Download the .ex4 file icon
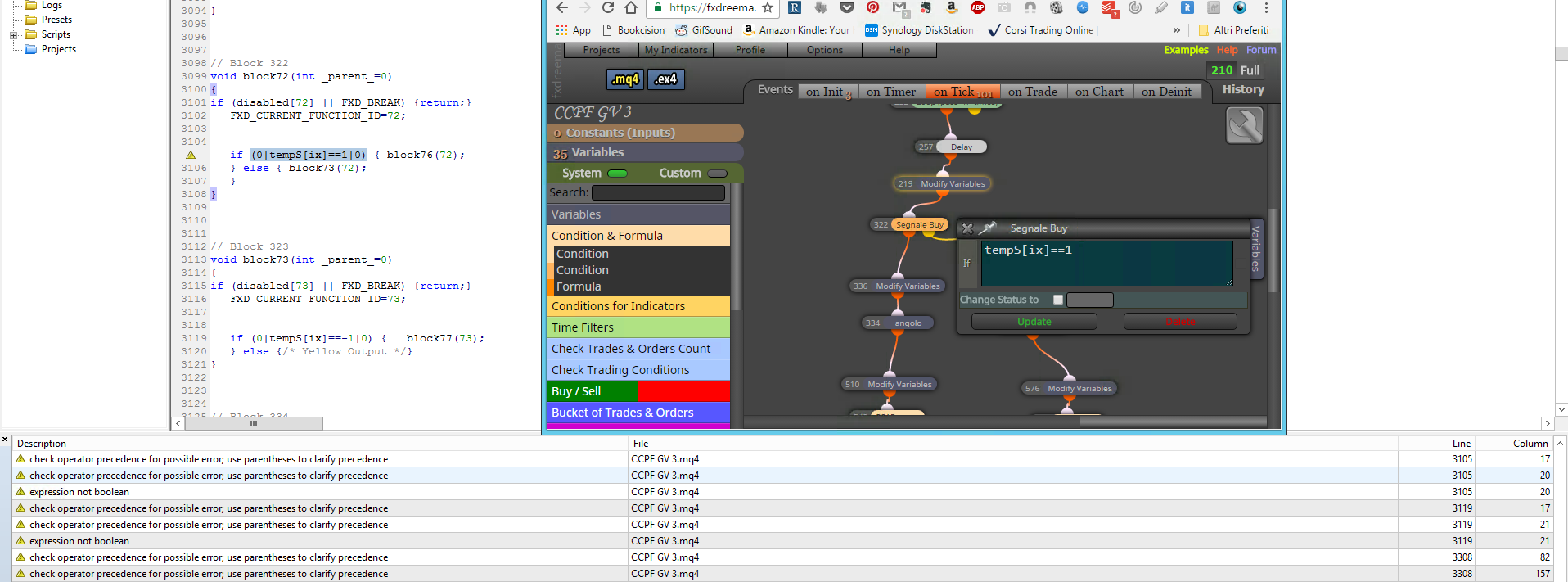1568x582 pixels. (666, 79)
